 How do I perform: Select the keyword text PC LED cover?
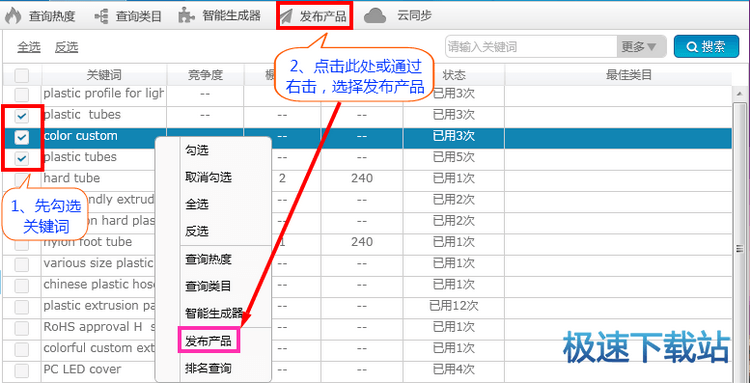click(x=82, y=369)
